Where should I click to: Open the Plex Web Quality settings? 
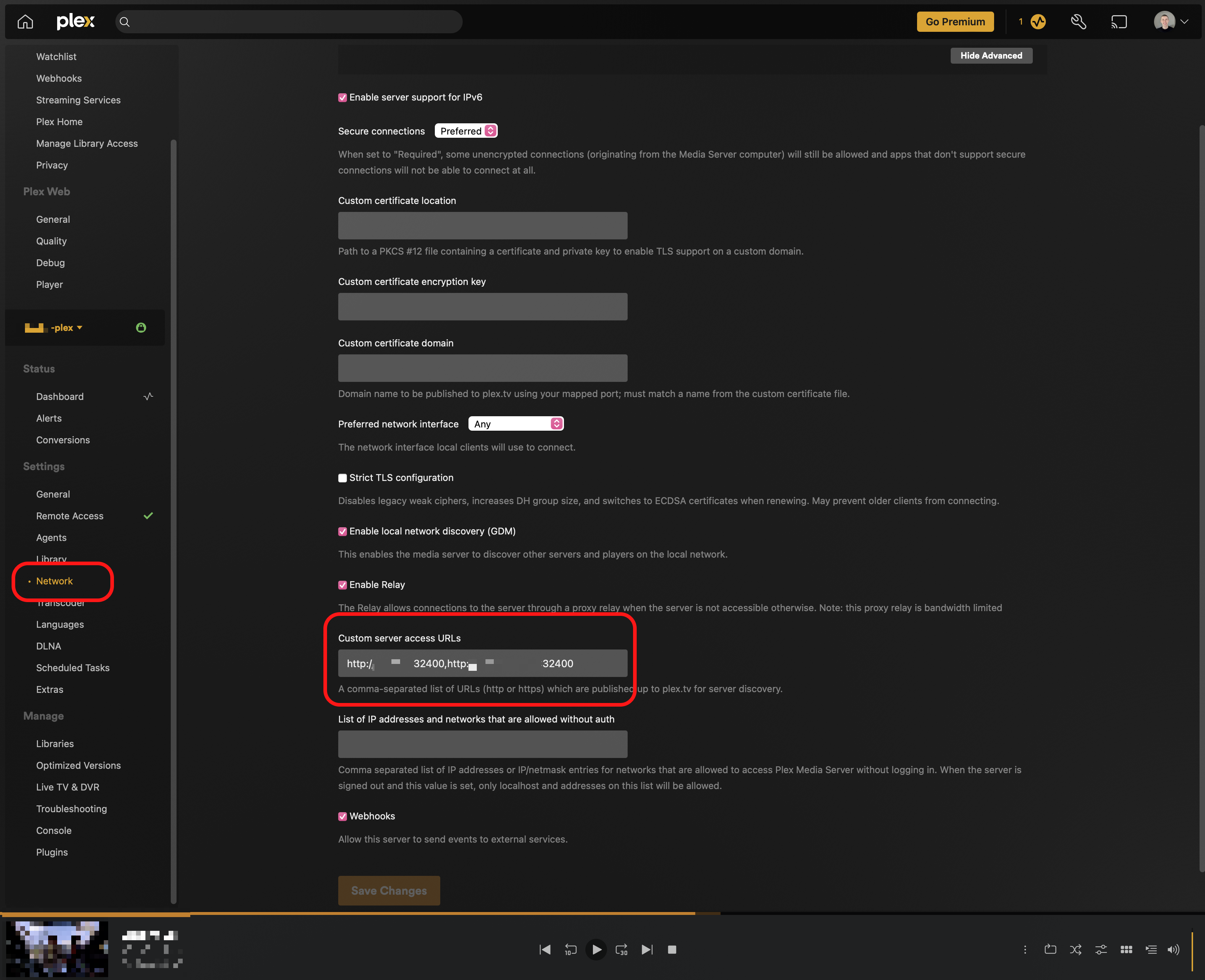(x=51, y=241)
